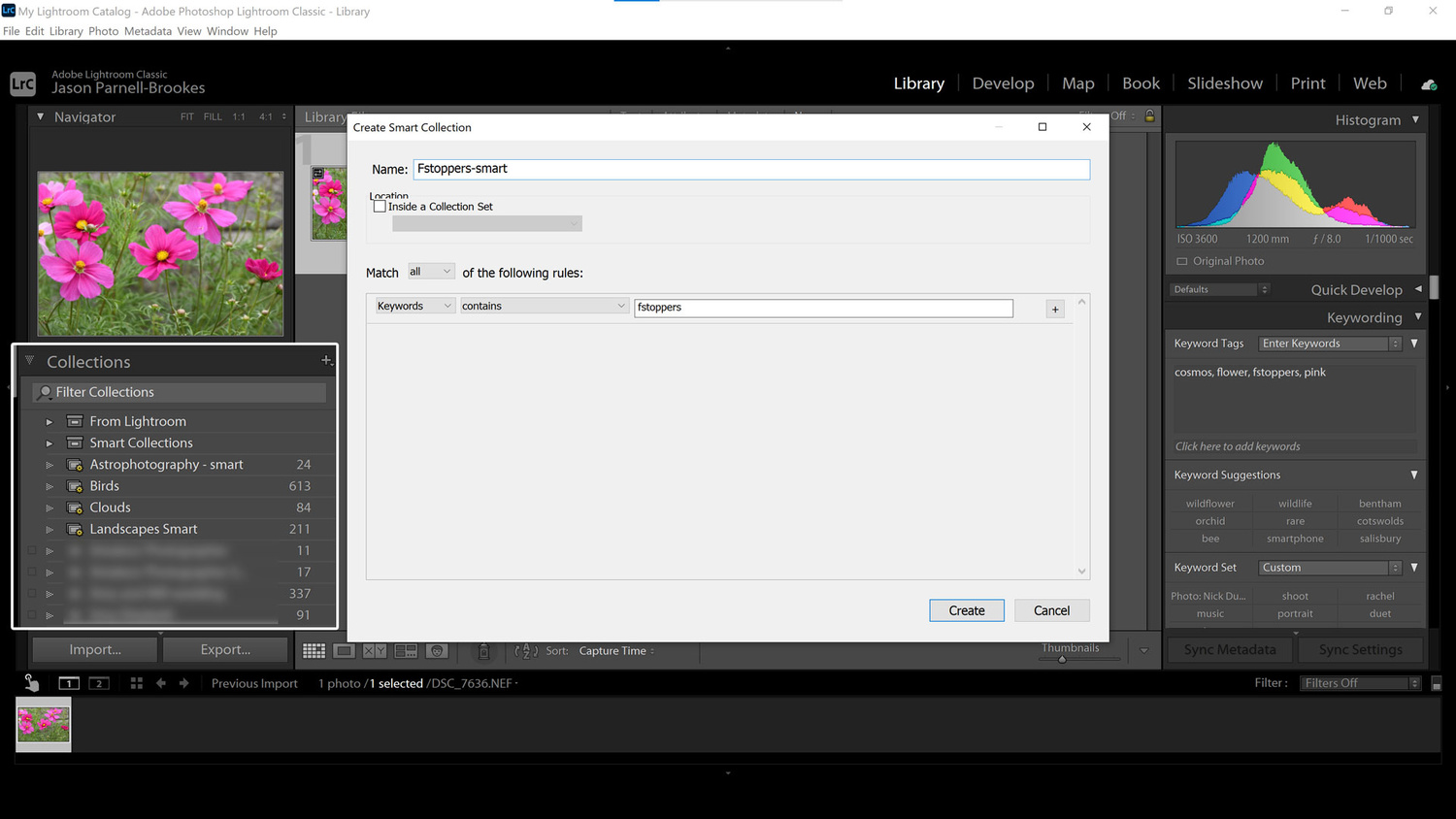The image size is (1456, 819).
Task: Open the Enter Keywords dropdown
Action: pos(1330,344)
